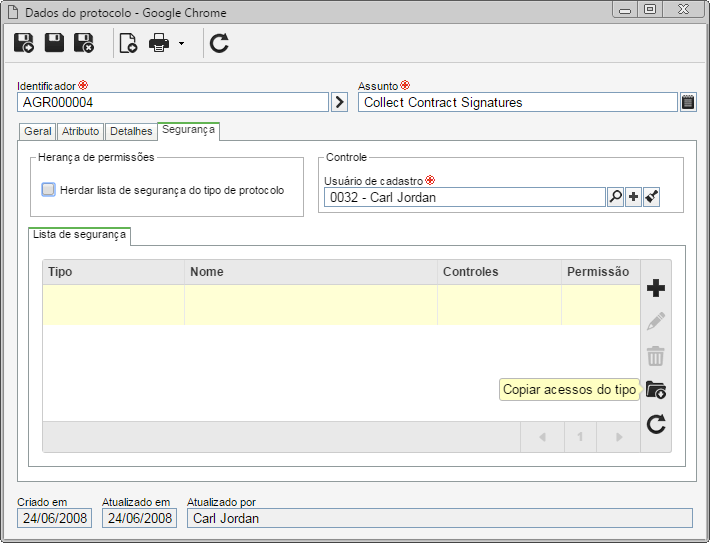Click the Assunto input field

518,102
